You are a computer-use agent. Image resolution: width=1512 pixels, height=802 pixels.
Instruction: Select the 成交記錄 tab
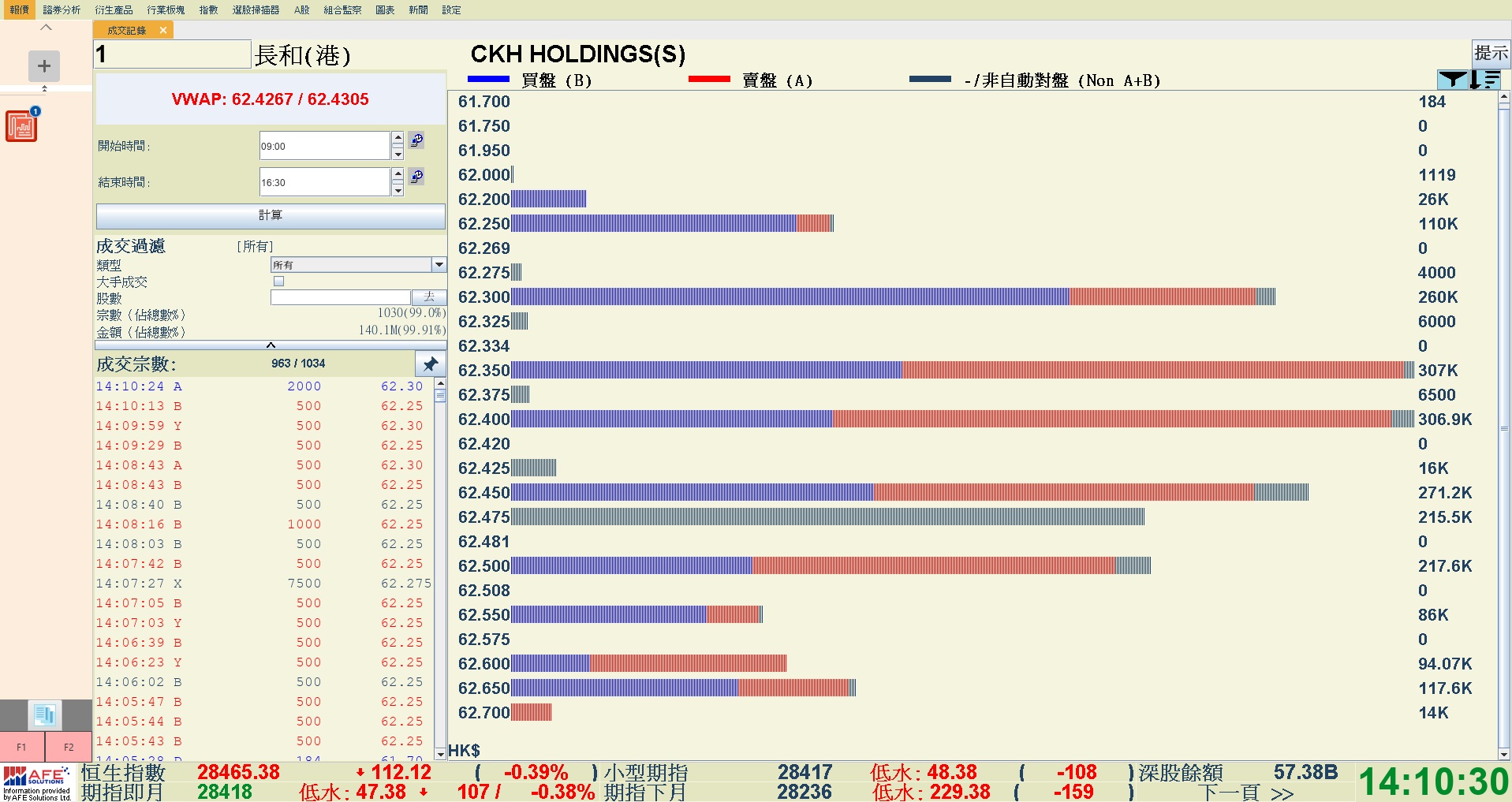tap(126, 31)
